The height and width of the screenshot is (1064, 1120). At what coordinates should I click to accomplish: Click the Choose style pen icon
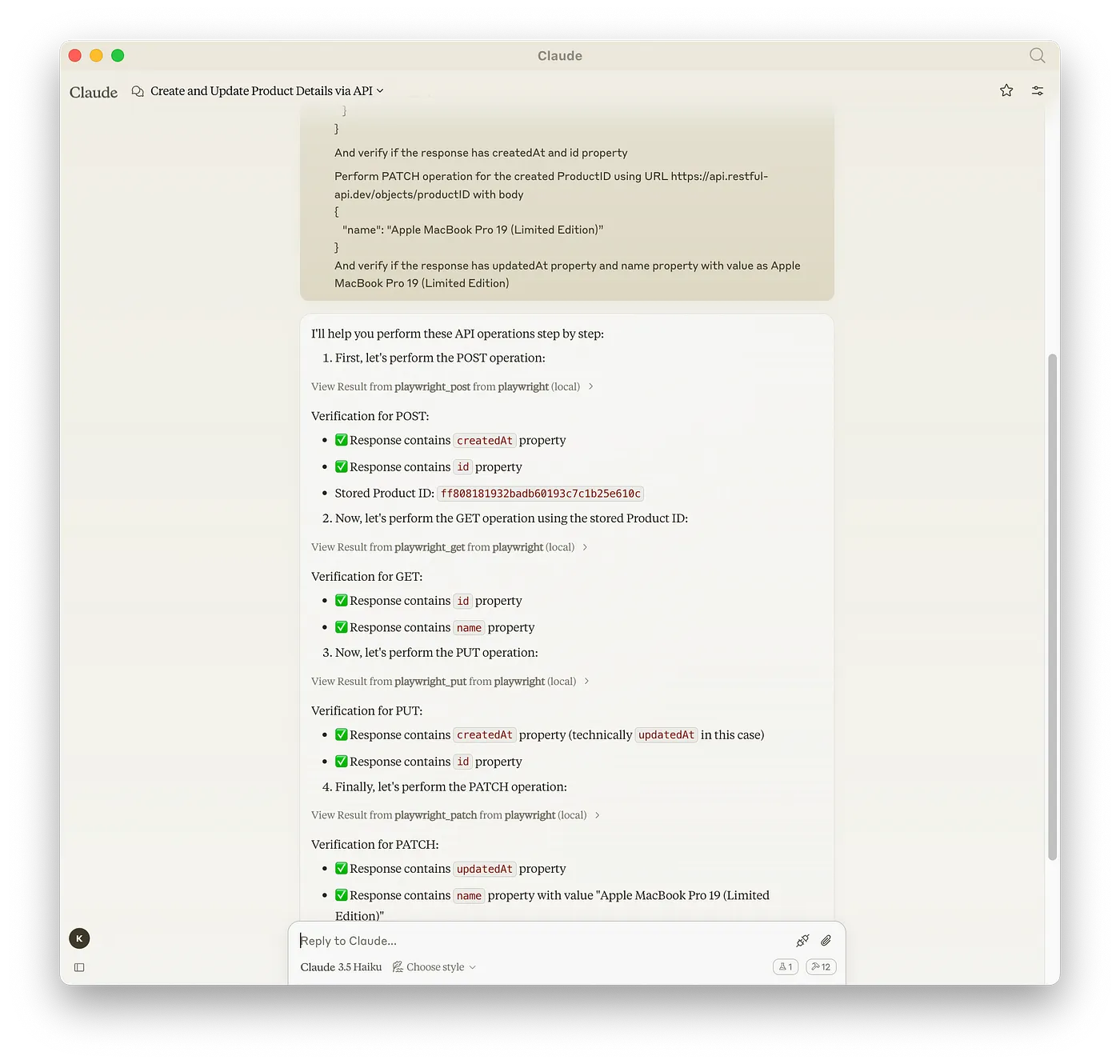pyautogui.click(x=398, y=967)
